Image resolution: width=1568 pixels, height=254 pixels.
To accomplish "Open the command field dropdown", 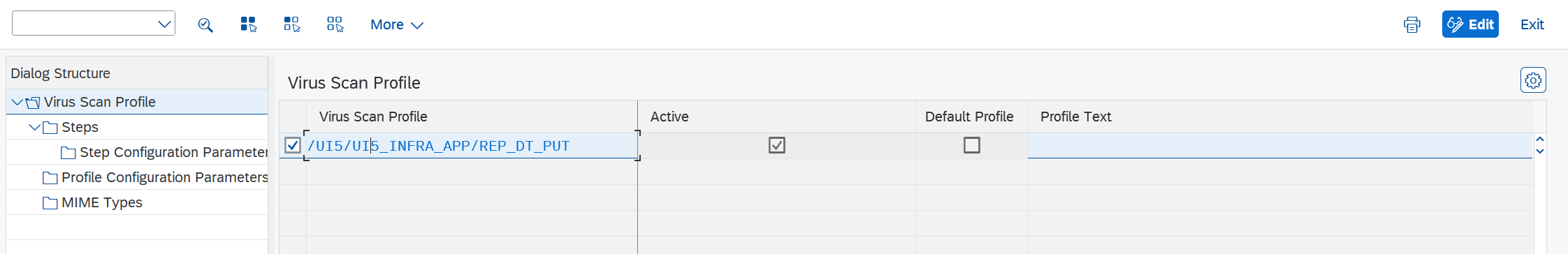I will [x=164, y=24].
